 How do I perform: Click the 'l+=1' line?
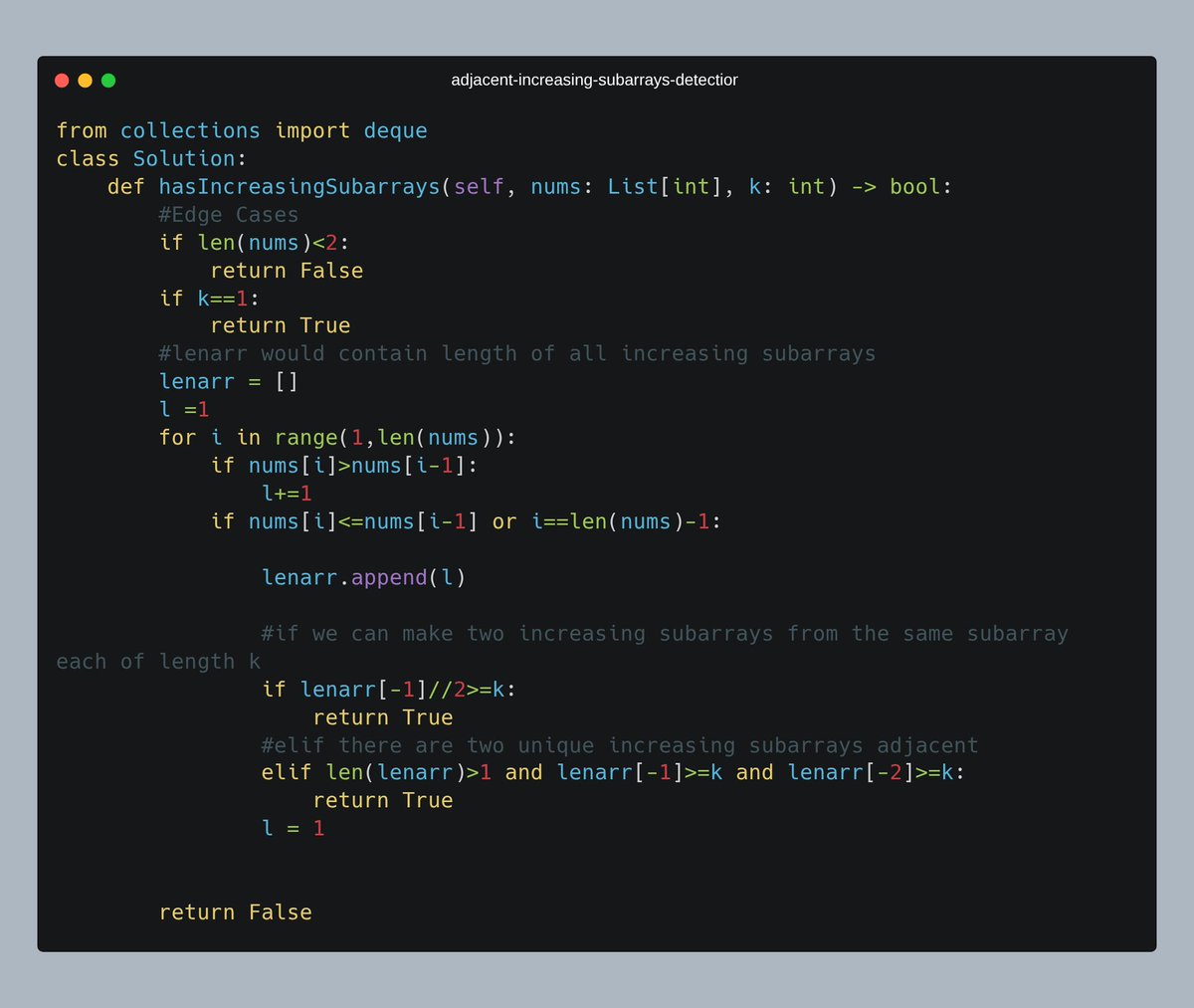click(x=288, y=493)
